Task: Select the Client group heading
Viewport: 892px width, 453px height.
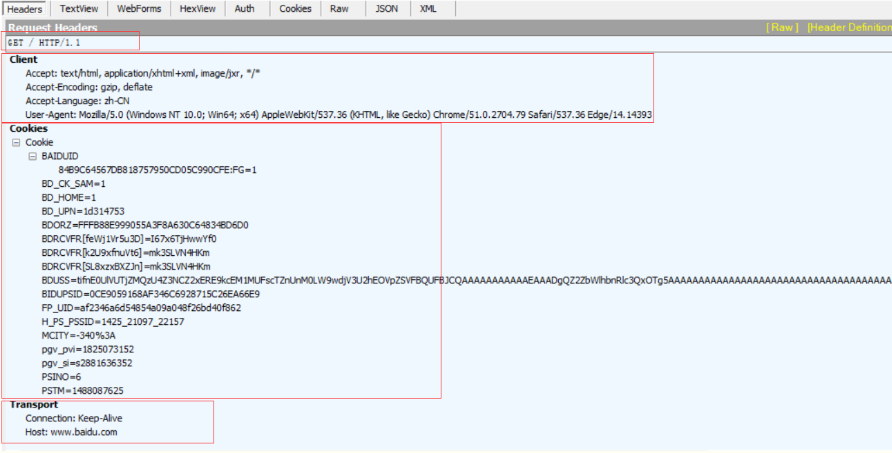Action: coord(23,59)
